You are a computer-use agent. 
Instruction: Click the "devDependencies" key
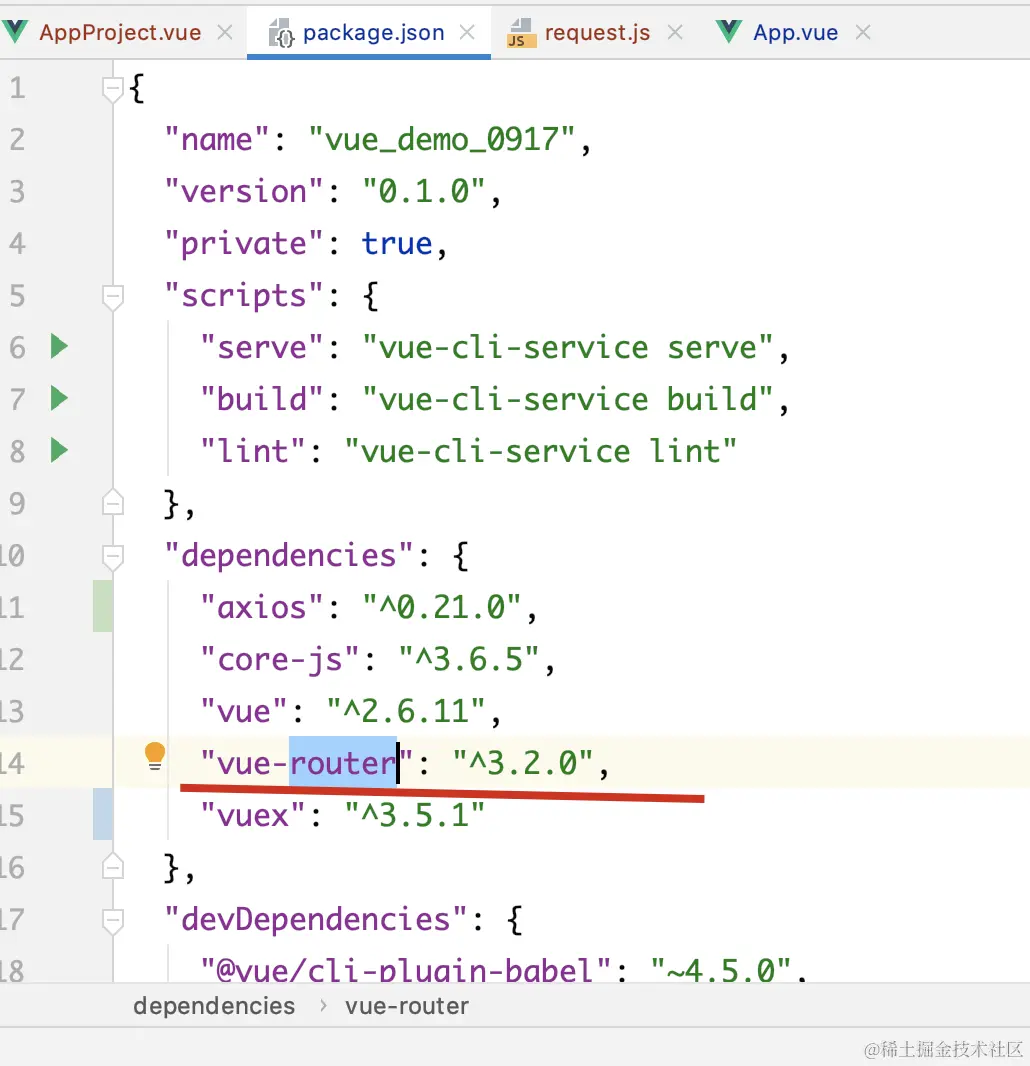316,919
